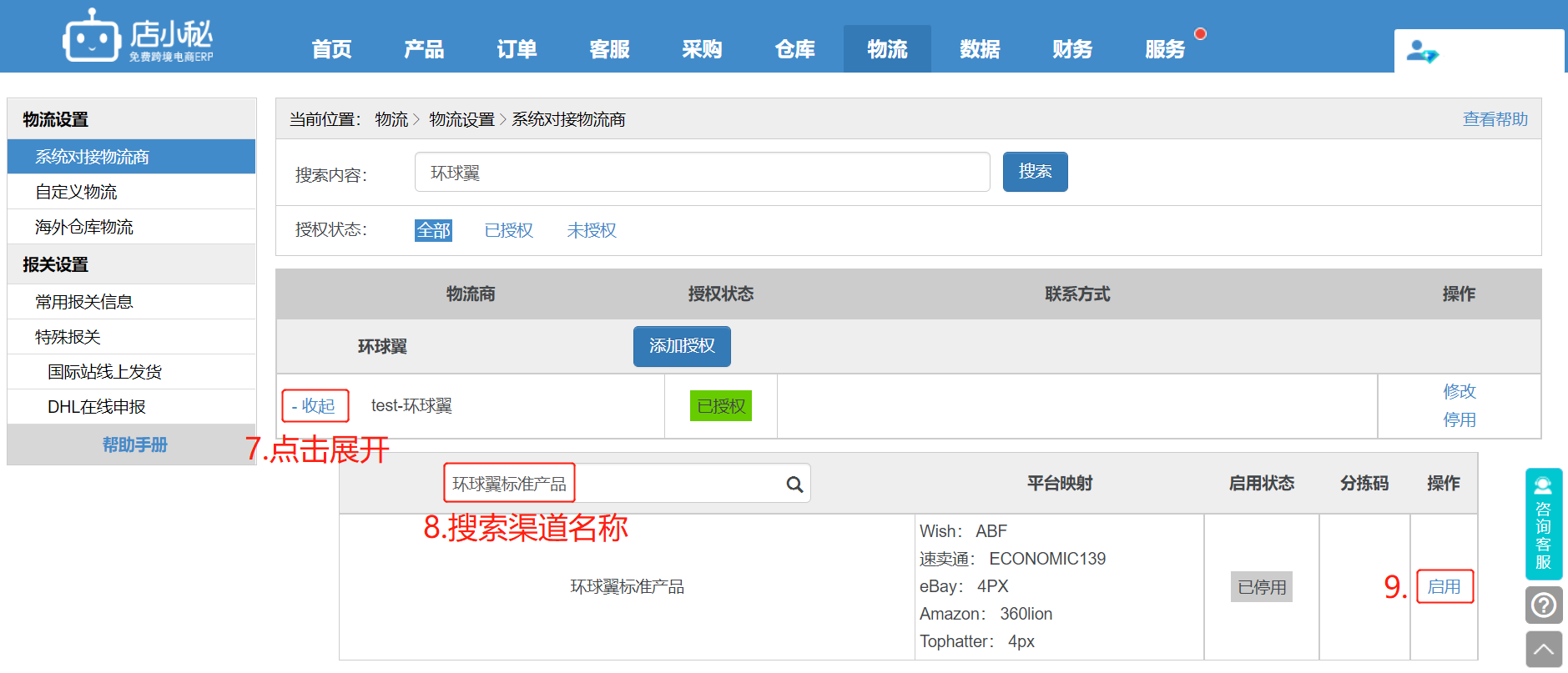The width and height of the screenshot is (1568, 673).
Task: Click the back-to-top arrow icon
Action: [1544, 649]
